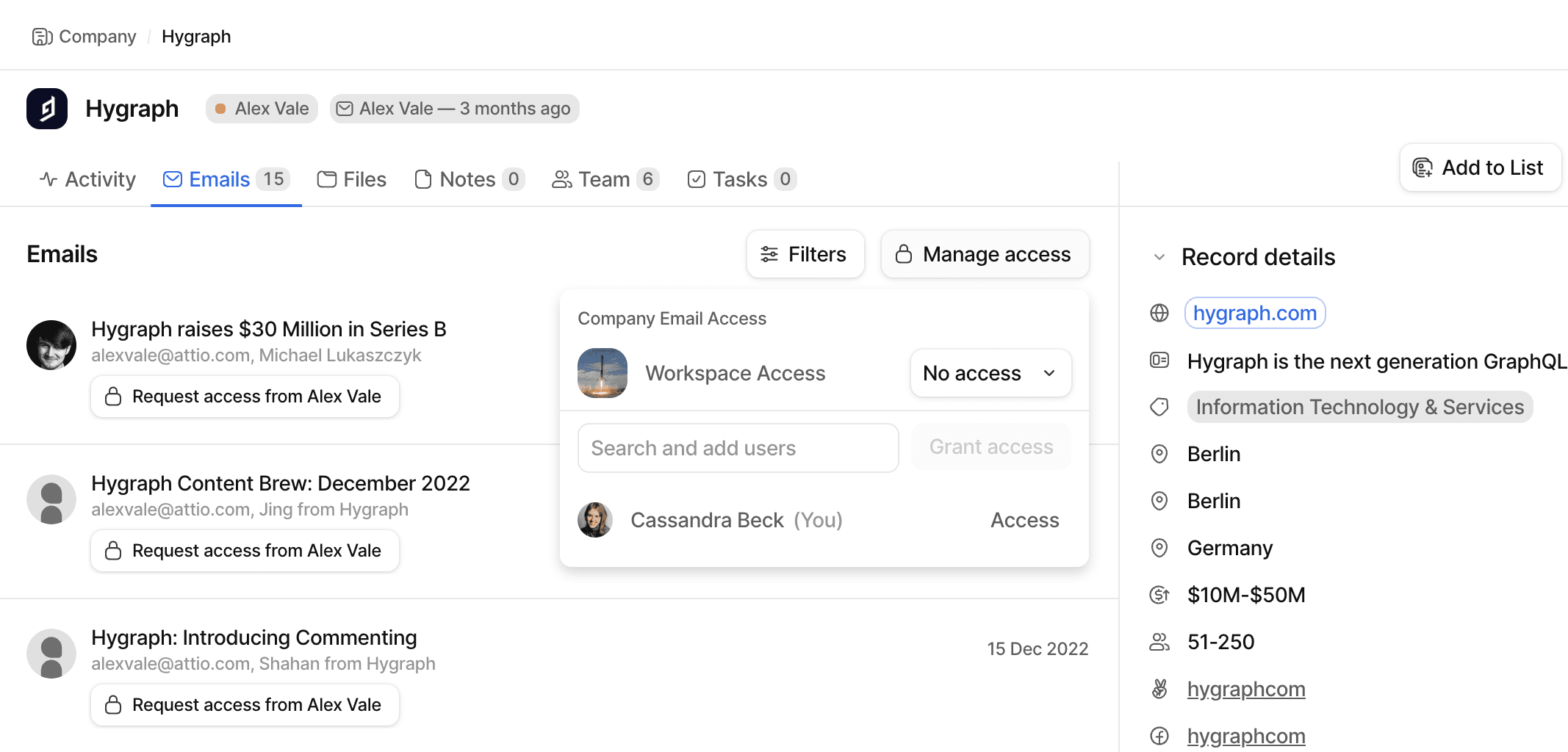Click the Company breadcrumb icon
This screenshot has height=752, width=1568.
(42, 37)
